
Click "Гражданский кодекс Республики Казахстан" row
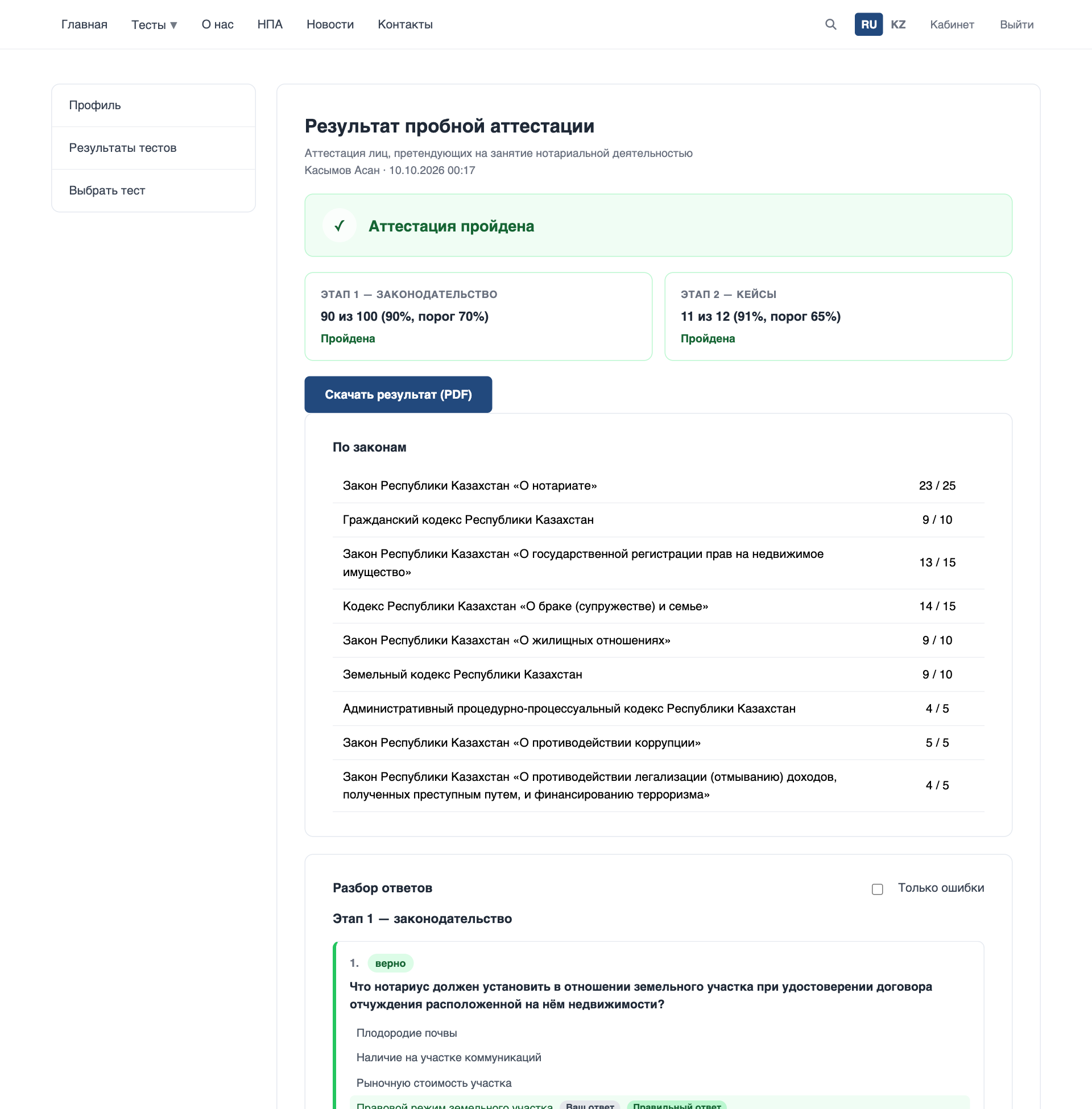659,520
